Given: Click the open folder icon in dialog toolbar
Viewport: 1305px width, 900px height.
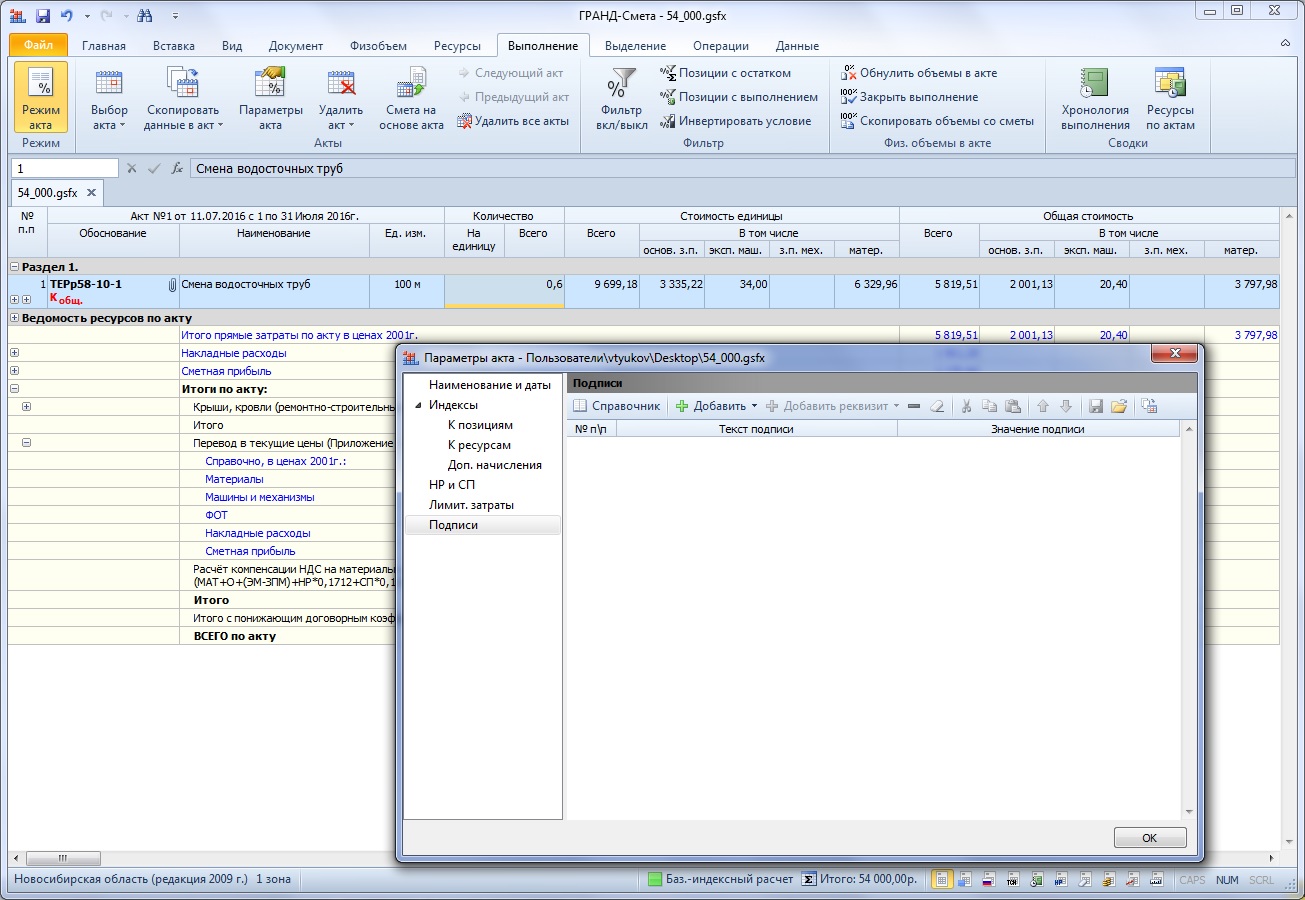Looking at the screenshot, I should [x=1119, y=406].
